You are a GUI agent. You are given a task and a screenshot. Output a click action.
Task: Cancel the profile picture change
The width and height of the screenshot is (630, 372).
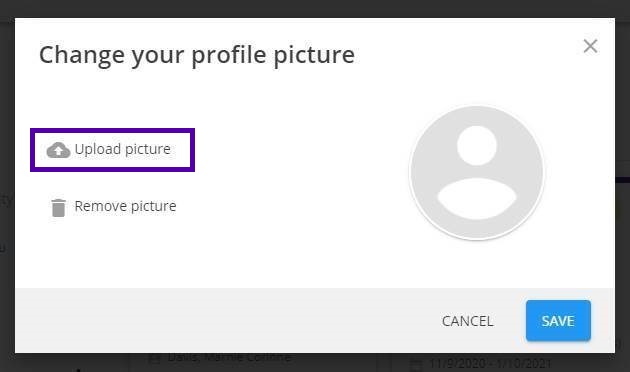tap(467, 321)
